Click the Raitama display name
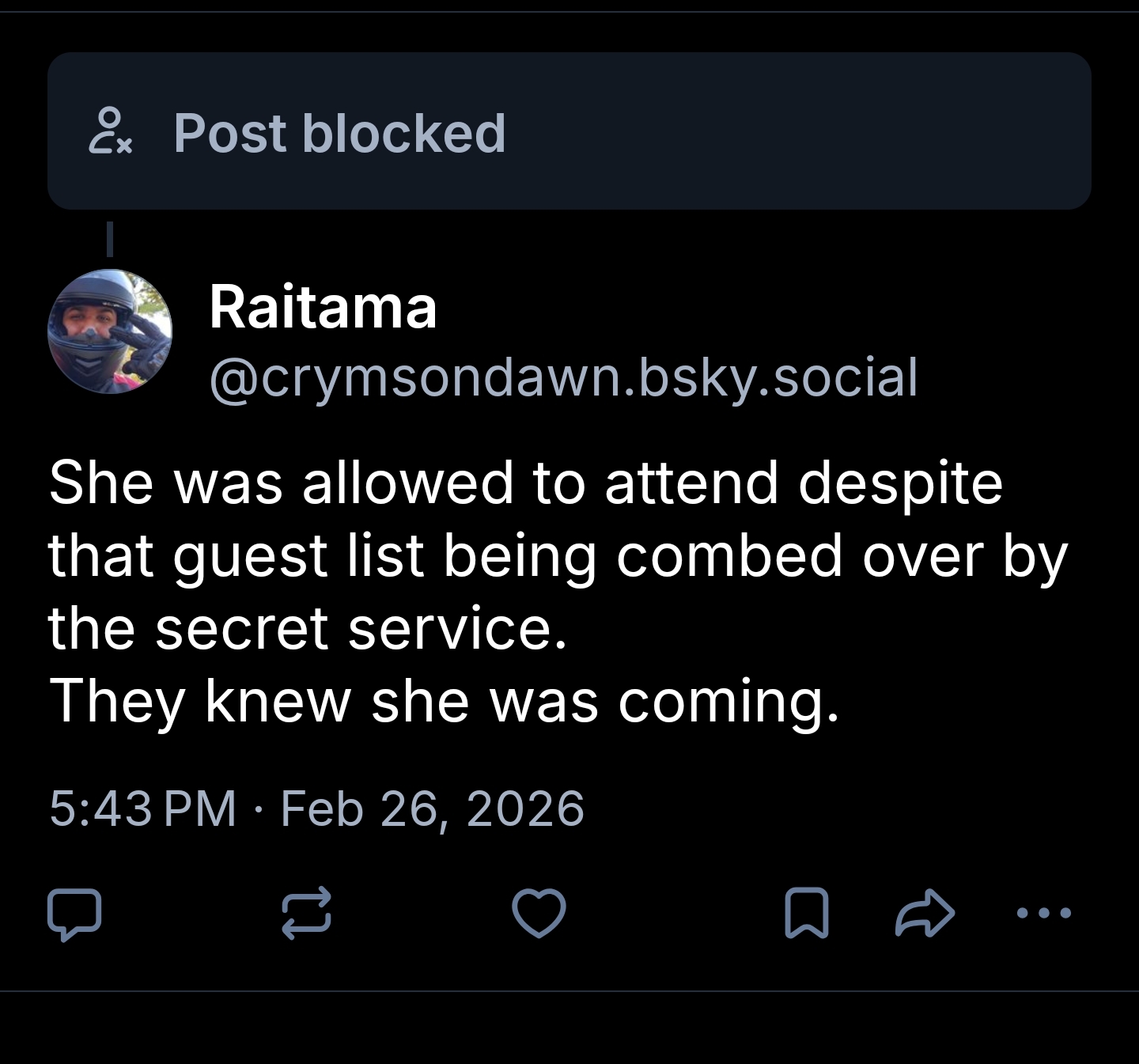The width and height of the screenshot is (1139, 1064). pos(323,308)
